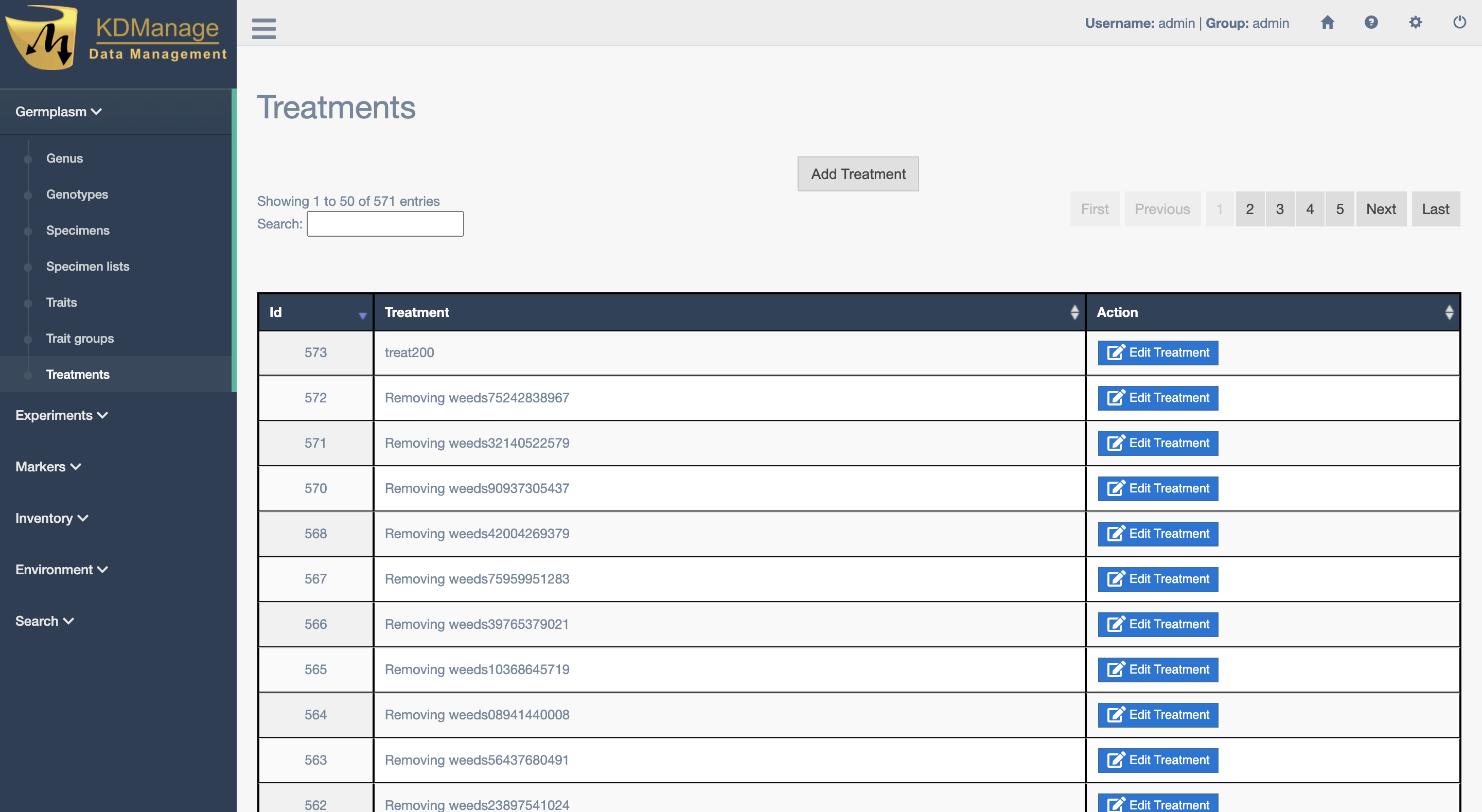The height and width of the screenshot is (812, 1482).
Task: Sort the Action column
Action: [x=1448, y=312]
